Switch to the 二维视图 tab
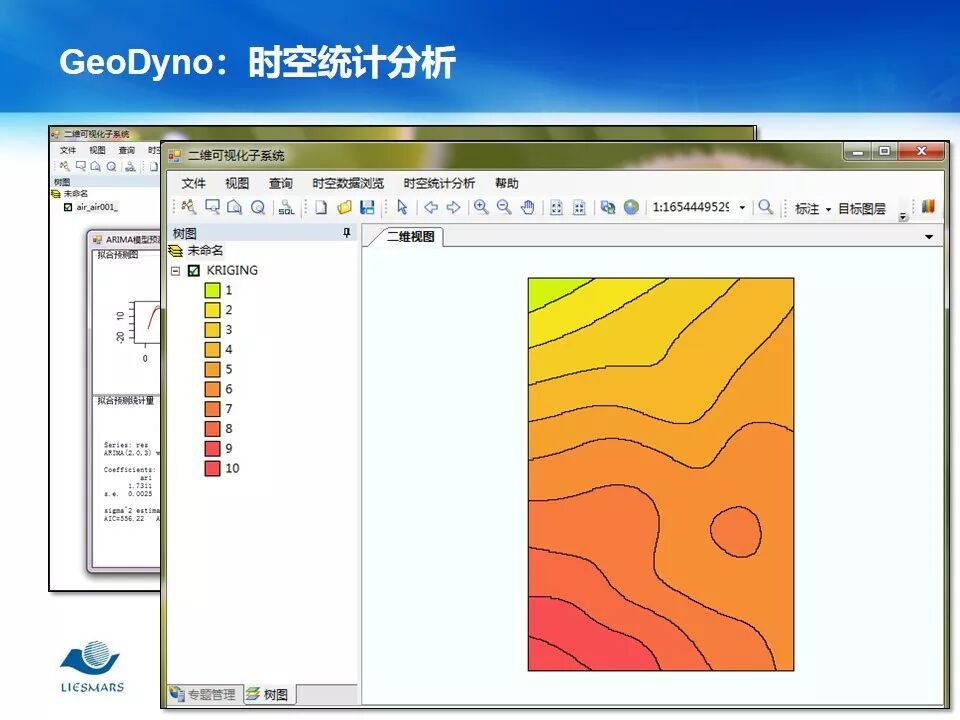The width and height of the screenshot is (960, 720). tap(410, 236)
